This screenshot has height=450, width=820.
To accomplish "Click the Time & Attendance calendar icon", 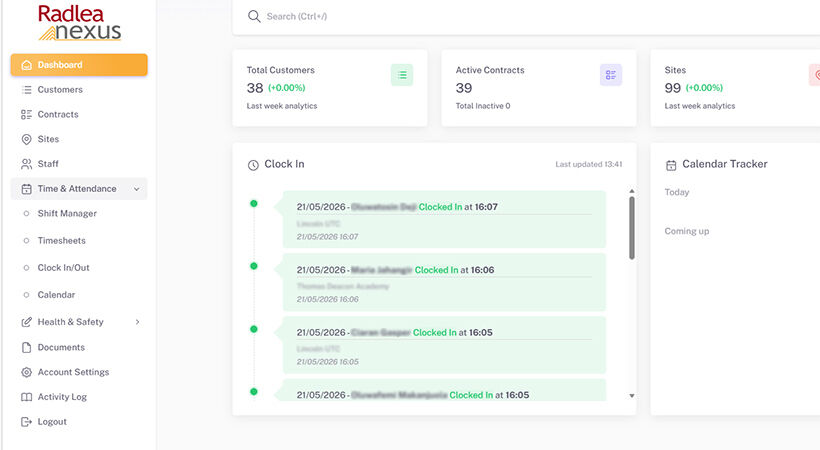I will (x=26, y=189).
